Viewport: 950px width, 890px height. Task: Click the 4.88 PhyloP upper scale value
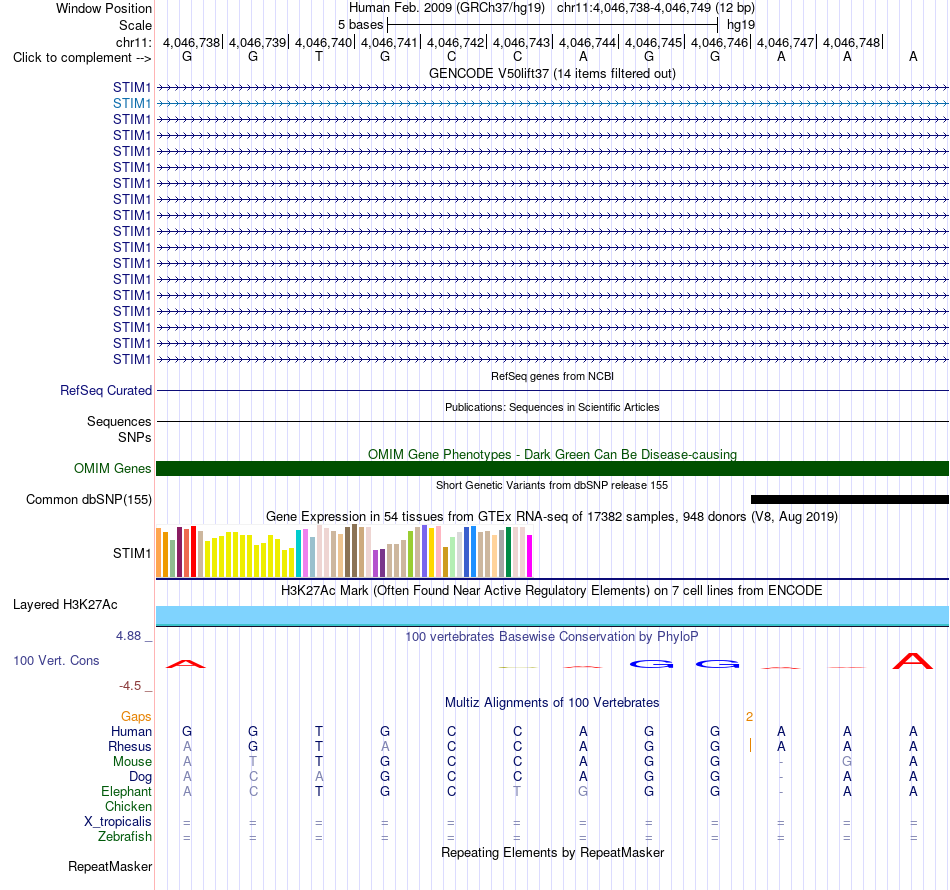[128, 636]
